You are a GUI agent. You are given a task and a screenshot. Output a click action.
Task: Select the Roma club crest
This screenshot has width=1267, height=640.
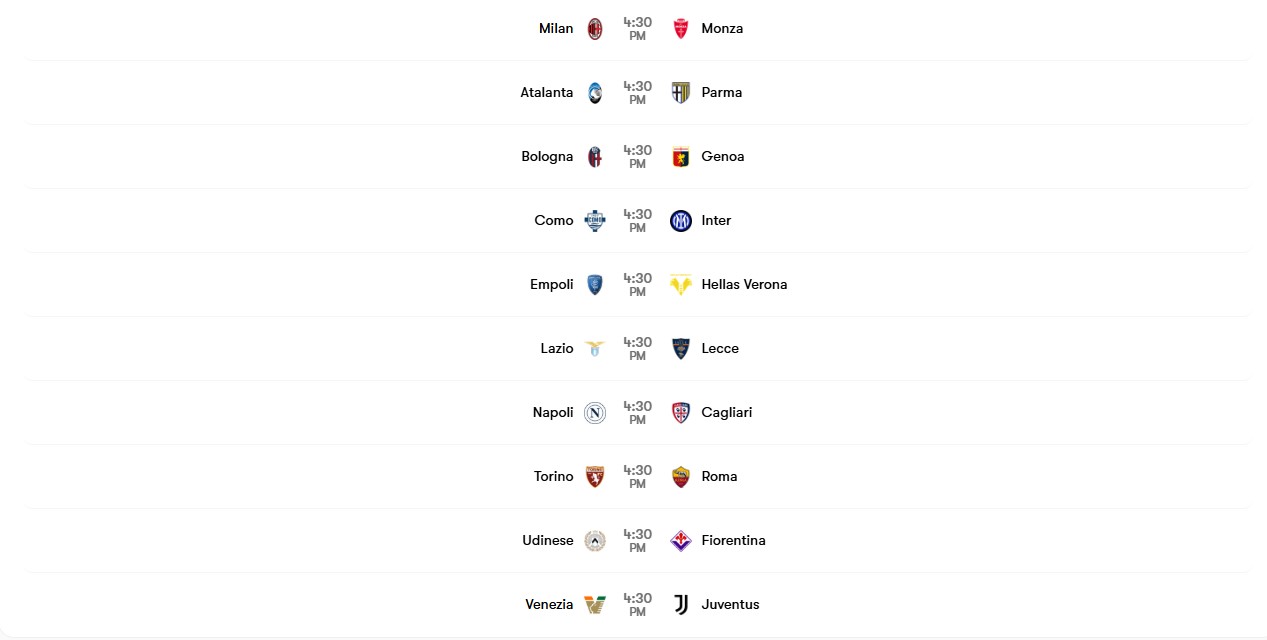coord(680,476)
